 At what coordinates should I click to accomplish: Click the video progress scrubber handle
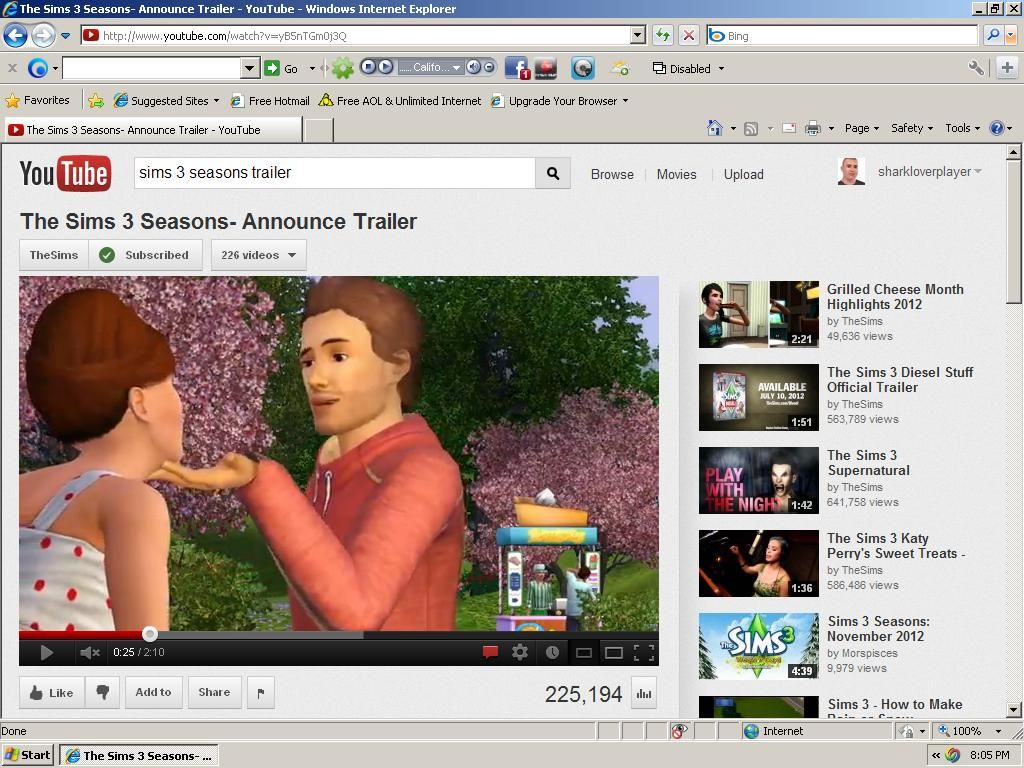click(x=150, y=633)
